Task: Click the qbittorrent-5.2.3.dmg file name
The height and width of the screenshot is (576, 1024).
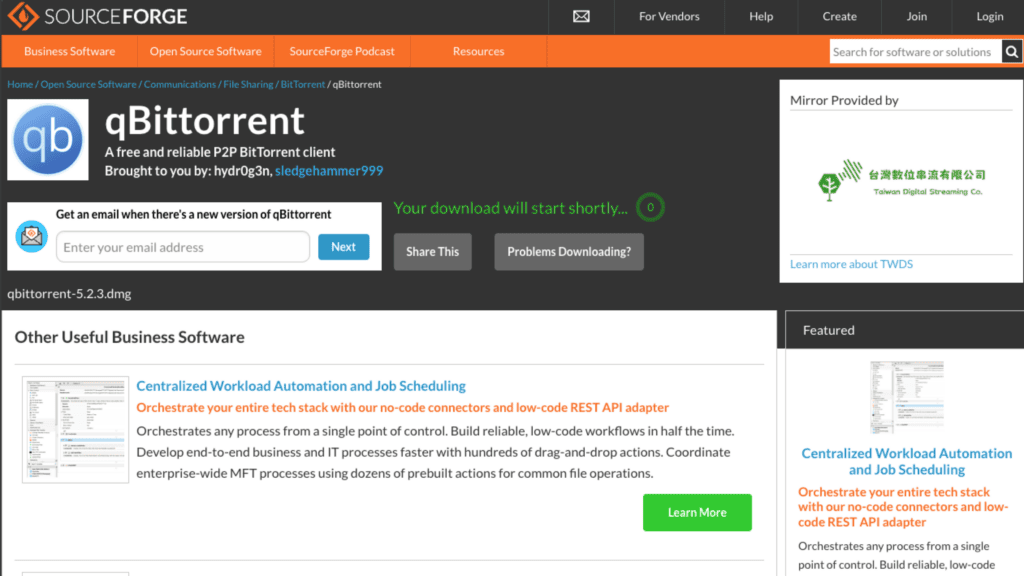Action: point(69,294)
